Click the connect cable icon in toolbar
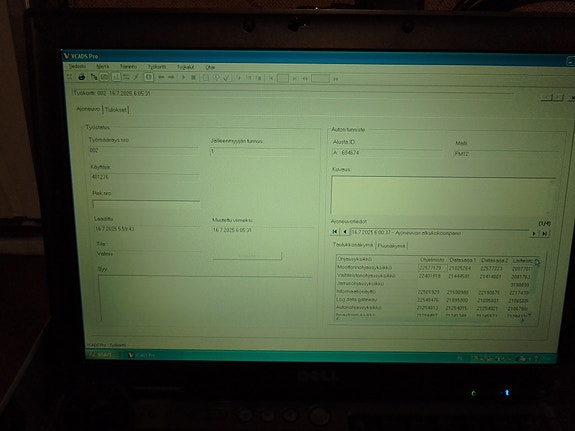This screenshot has height=431, width=575. 94,77
